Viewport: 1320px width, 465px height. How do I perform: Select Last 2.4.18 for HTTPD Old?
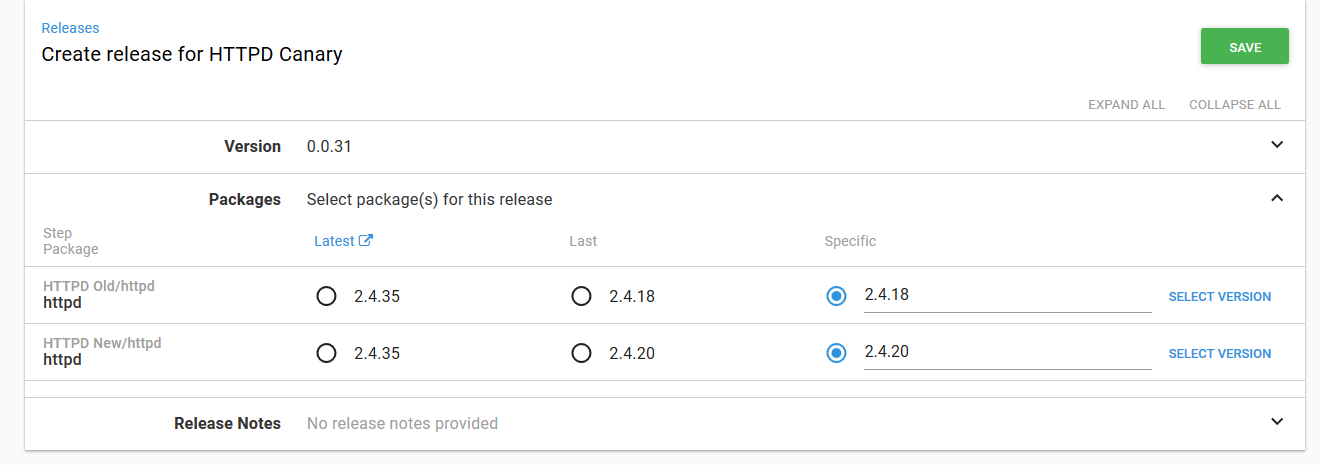point(581,296)
